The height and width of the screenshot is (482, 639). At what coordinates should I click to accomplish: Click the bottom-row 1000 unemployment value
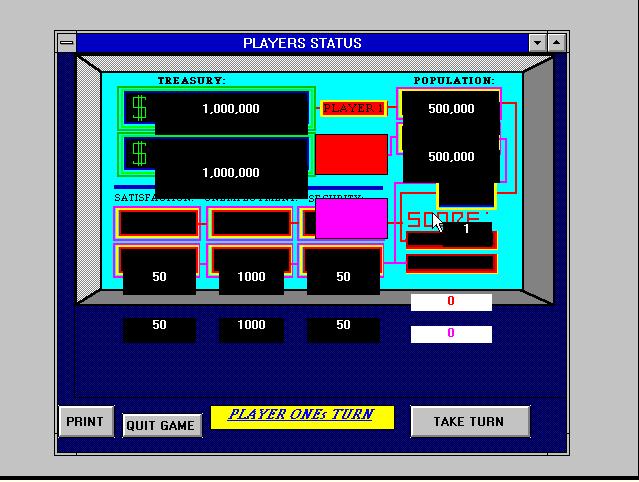coord(251,326)
